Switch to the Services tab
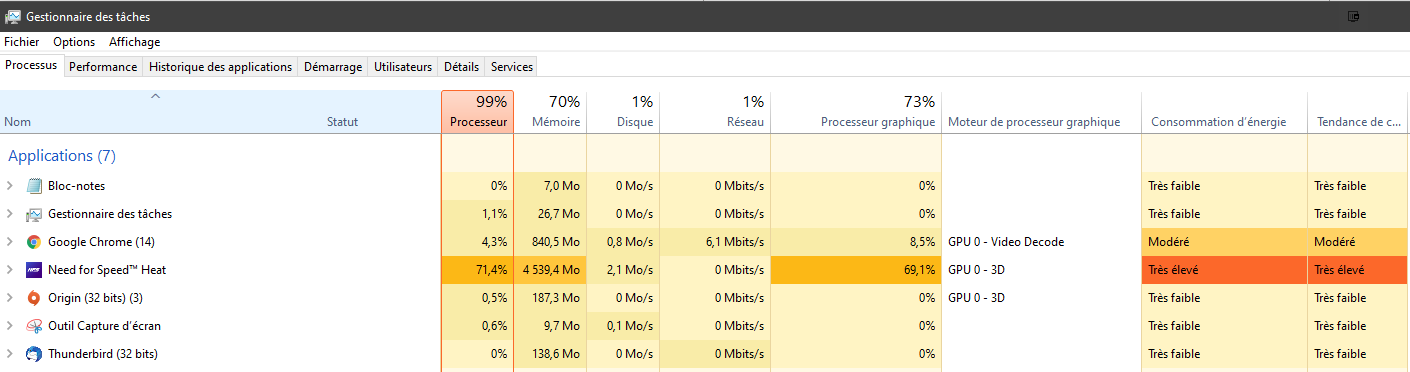Viewport: 1410px width, 372px height. click(512, 67)
